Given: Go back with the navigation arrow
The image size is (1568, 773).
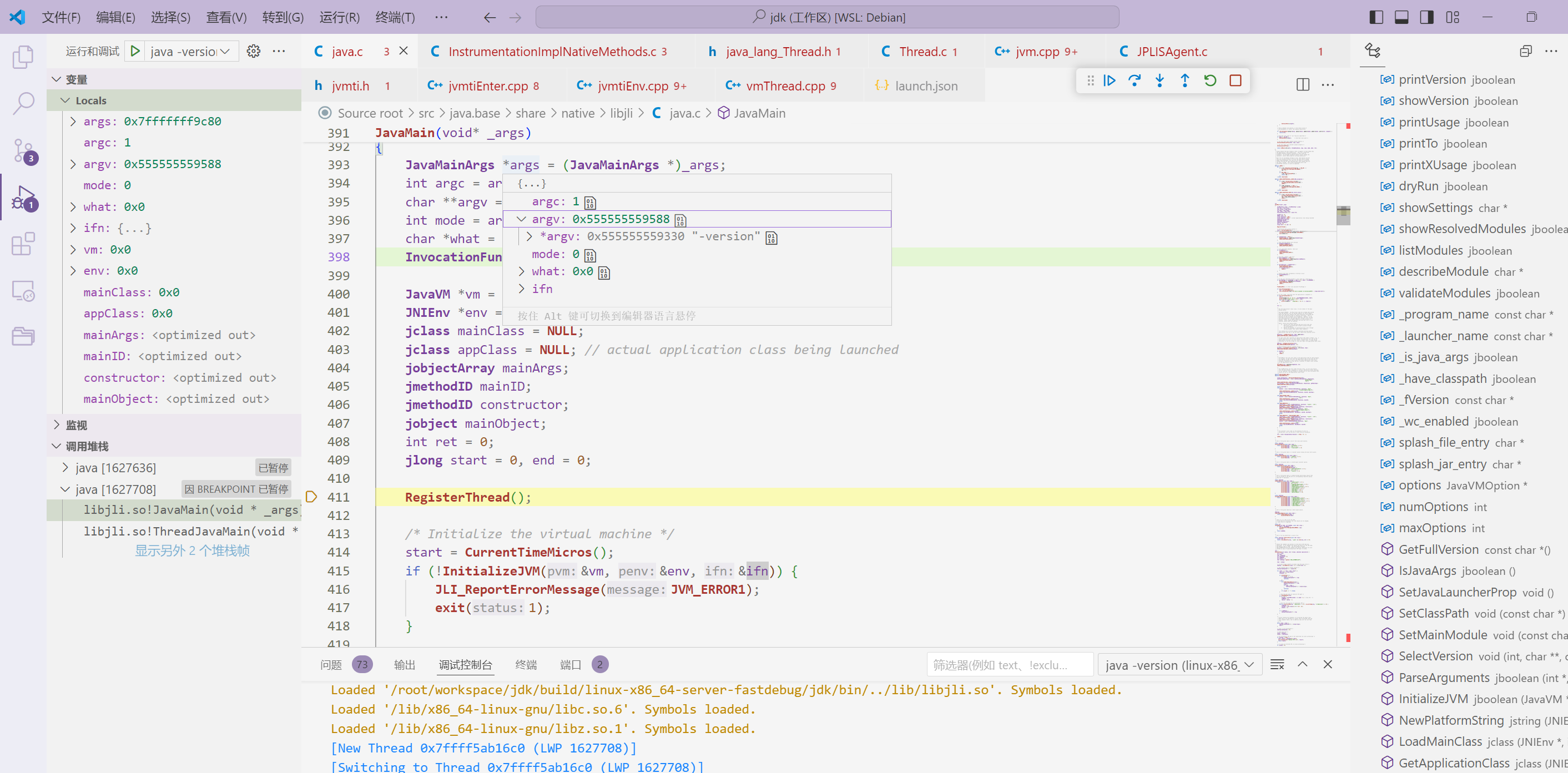Looking at the screenshot, I should click(x=490, y=17).
